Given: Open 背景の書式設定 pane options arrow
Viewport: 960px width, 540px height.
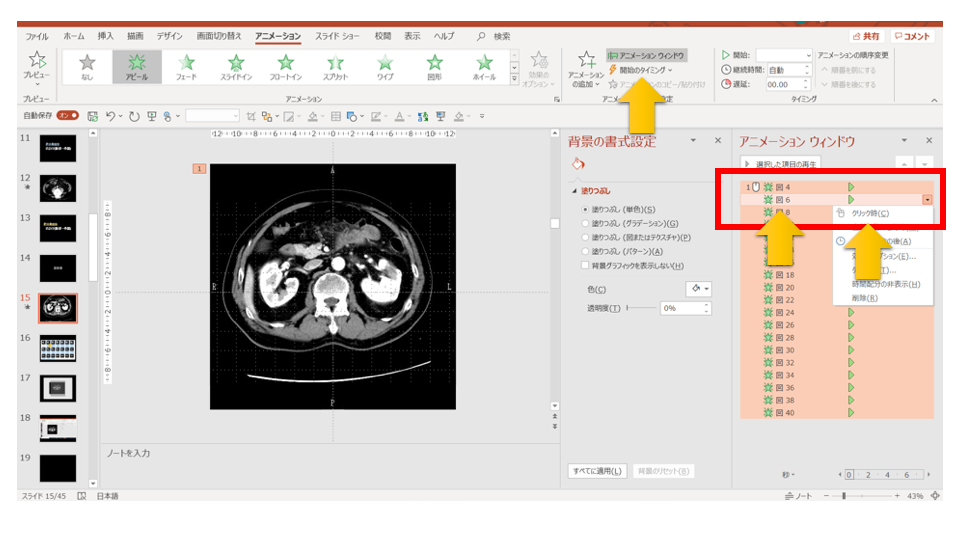Looking at the screenshot, I should [x=693, y=141].
